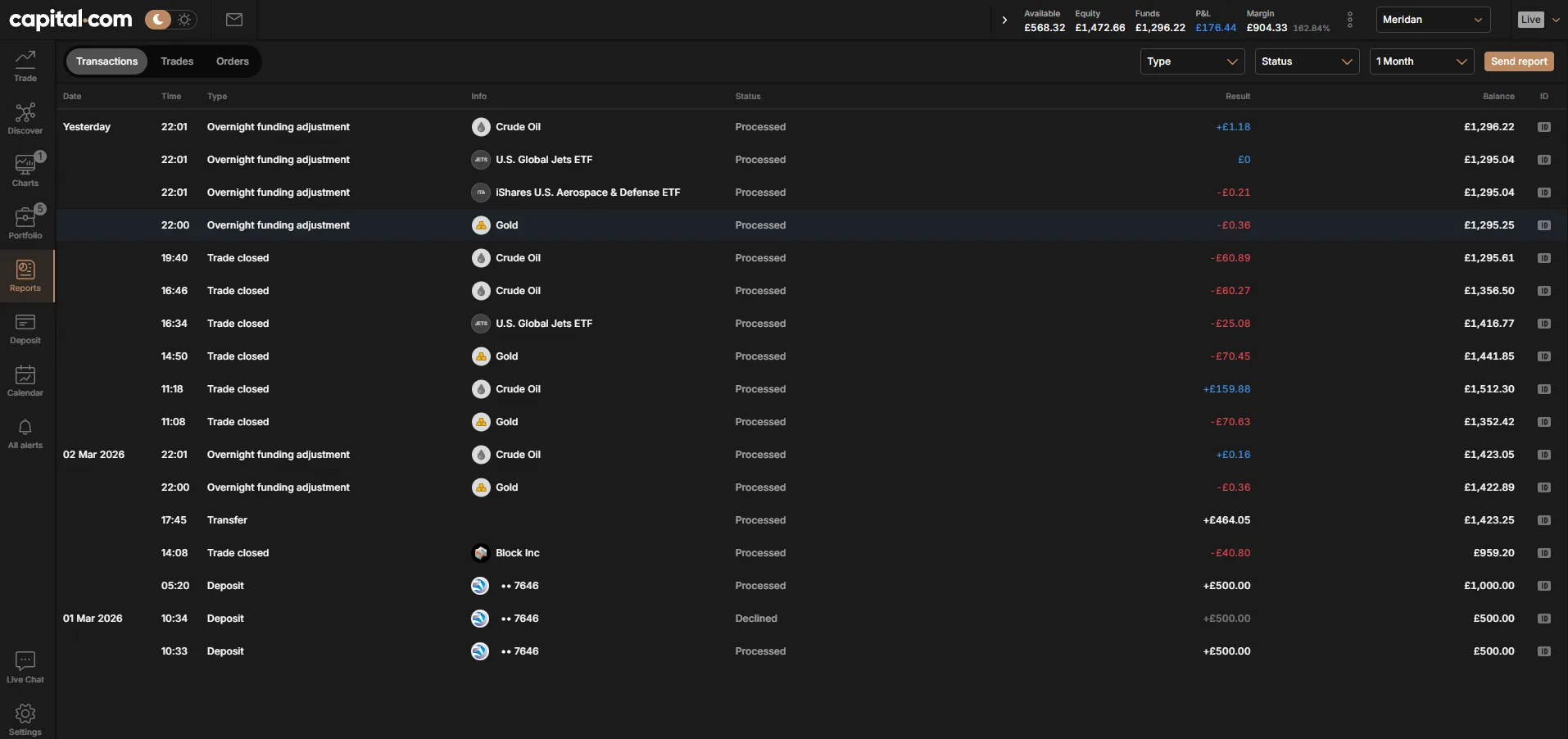This screenshot has height=739, width=1568.
Task: Switch to the Trades tab
Action: tap(177, 61)
